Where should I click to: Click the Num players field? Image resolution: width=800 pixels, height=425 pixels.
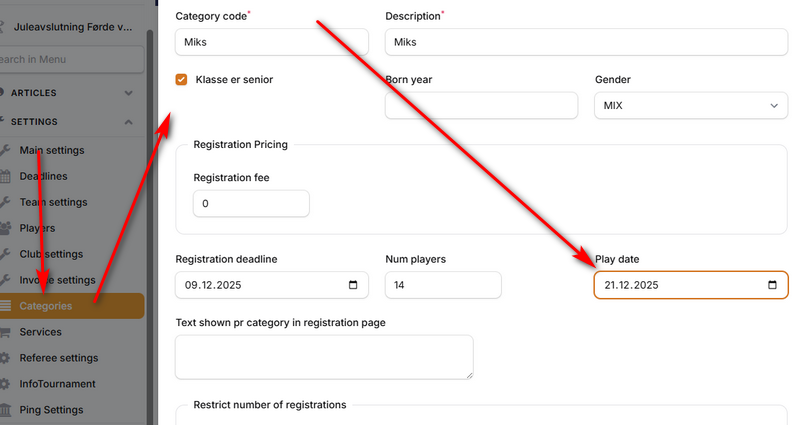[x=443, y=285]
